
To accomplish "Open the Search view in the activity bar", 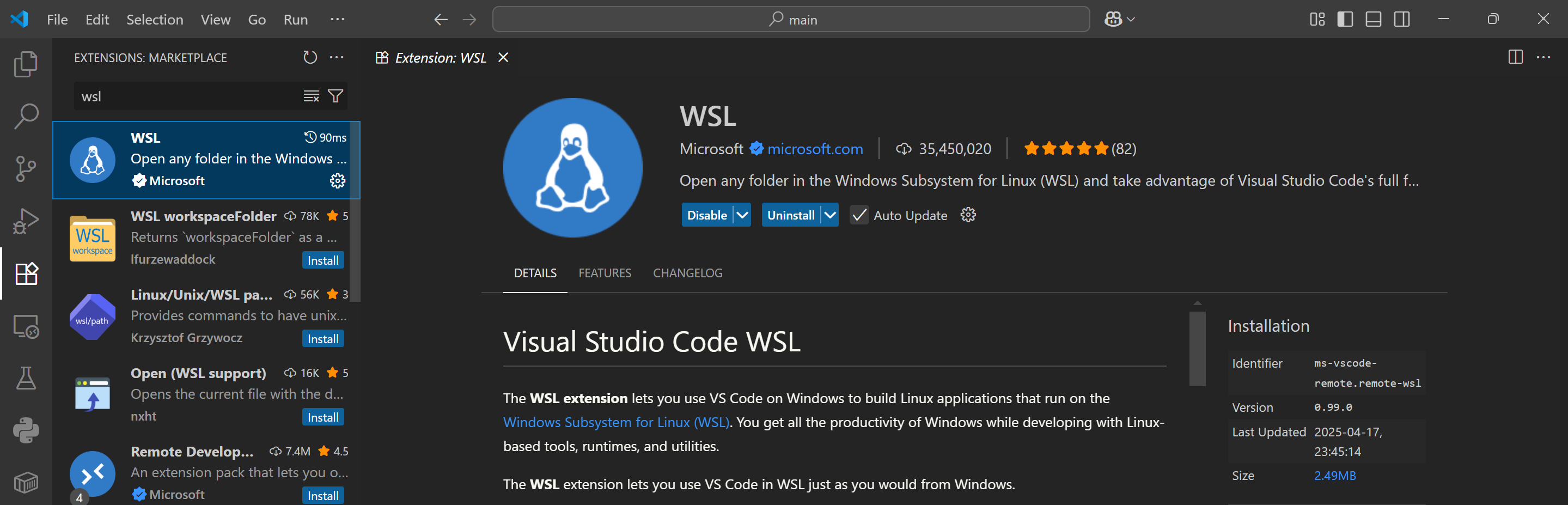I will (x=26, y=115).
